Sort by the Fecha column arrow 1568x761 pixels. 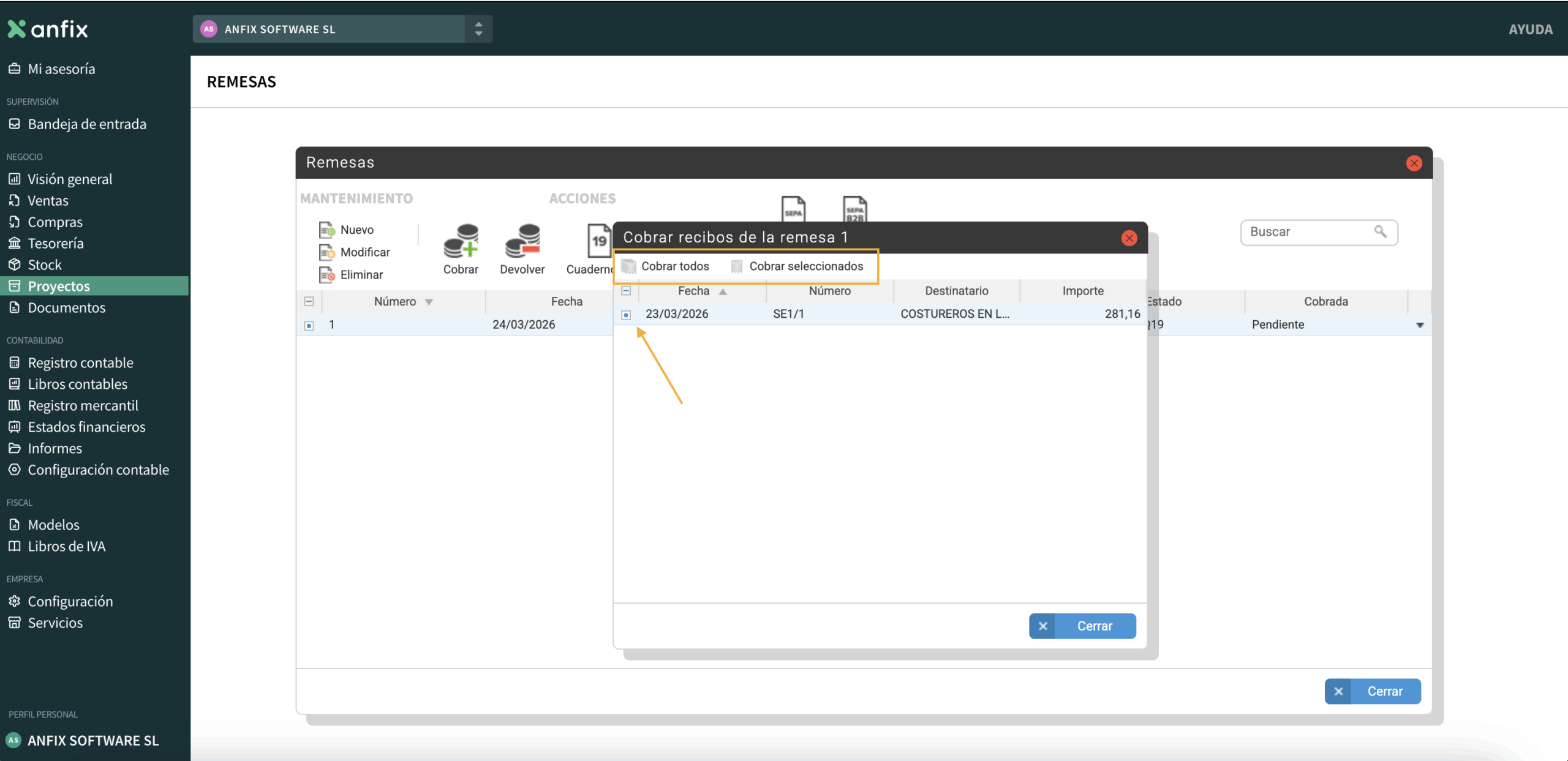point(723,291)
